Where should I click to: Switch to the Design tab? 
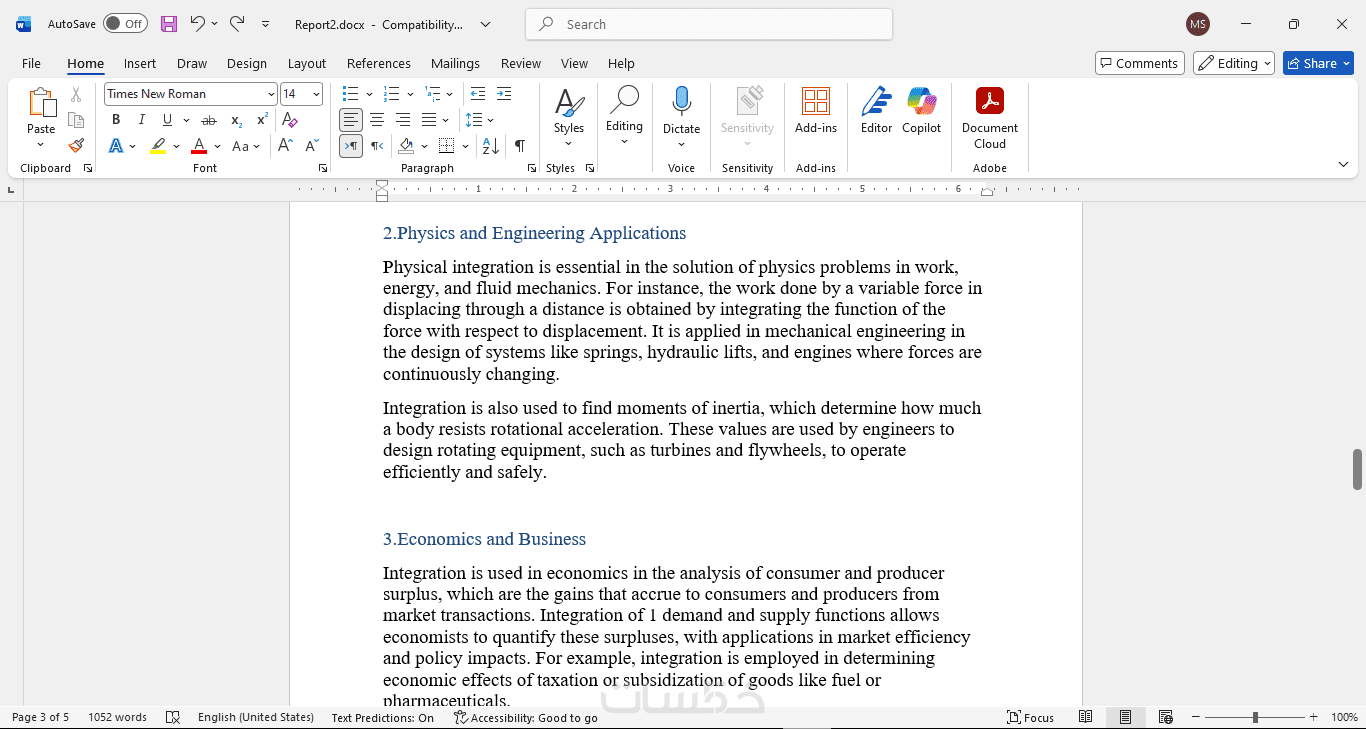(247, 63)
